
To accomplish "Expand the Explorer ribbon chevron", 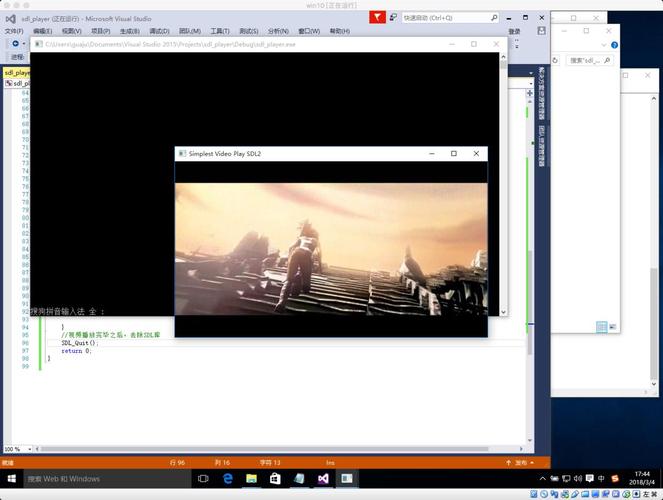I will pos(603,45).
